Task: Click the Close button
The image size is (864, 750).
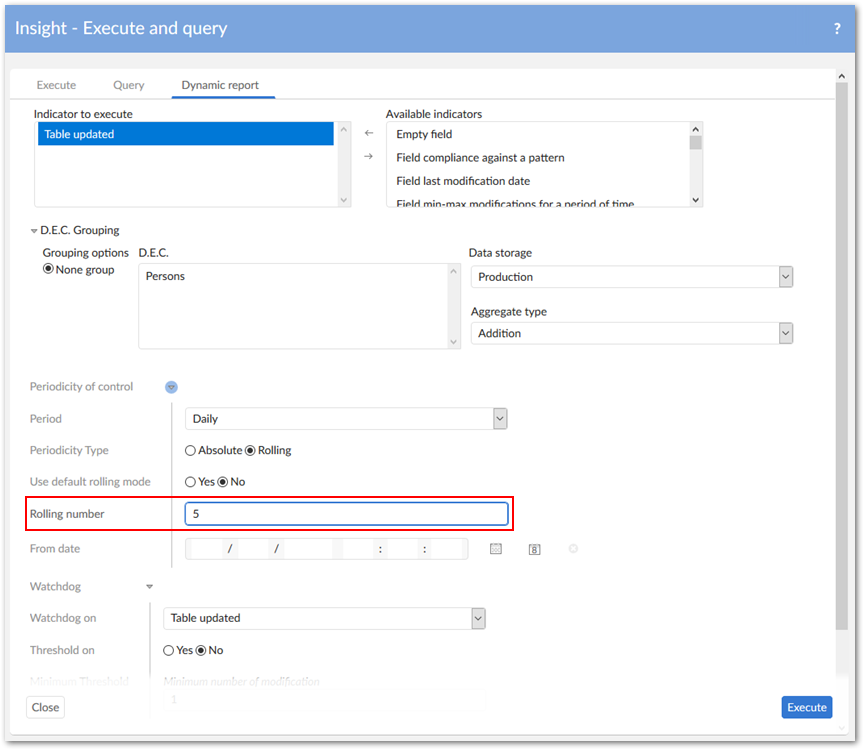Action: click(x=45, y=707)
